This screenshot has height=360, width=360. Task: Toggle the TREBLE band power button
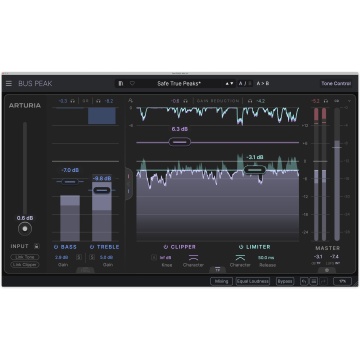pos(92,247)
